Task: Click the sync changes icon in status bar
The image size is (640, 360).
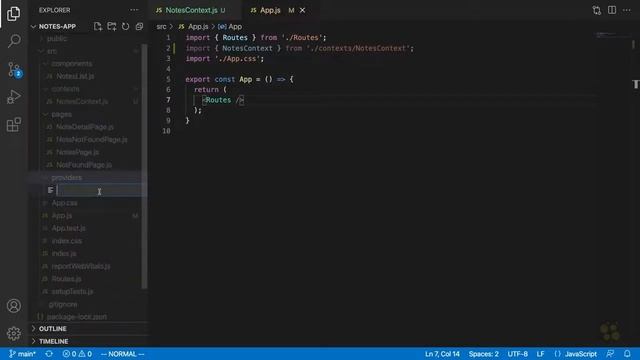Action: tap(49, 354)
